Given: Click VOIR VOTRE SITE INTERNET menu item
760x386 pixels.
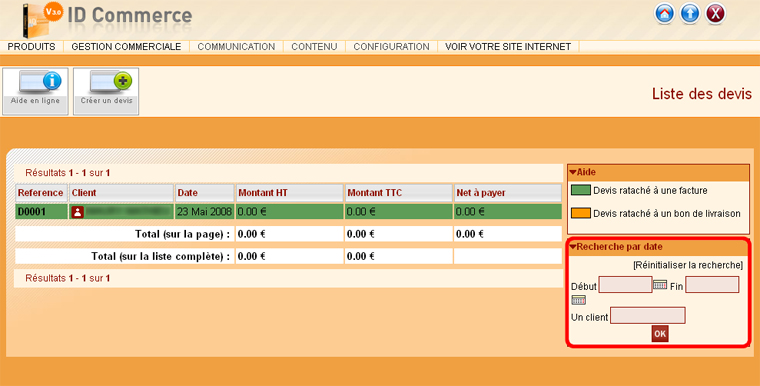Looking at the screenshot, I should (508, 47).
